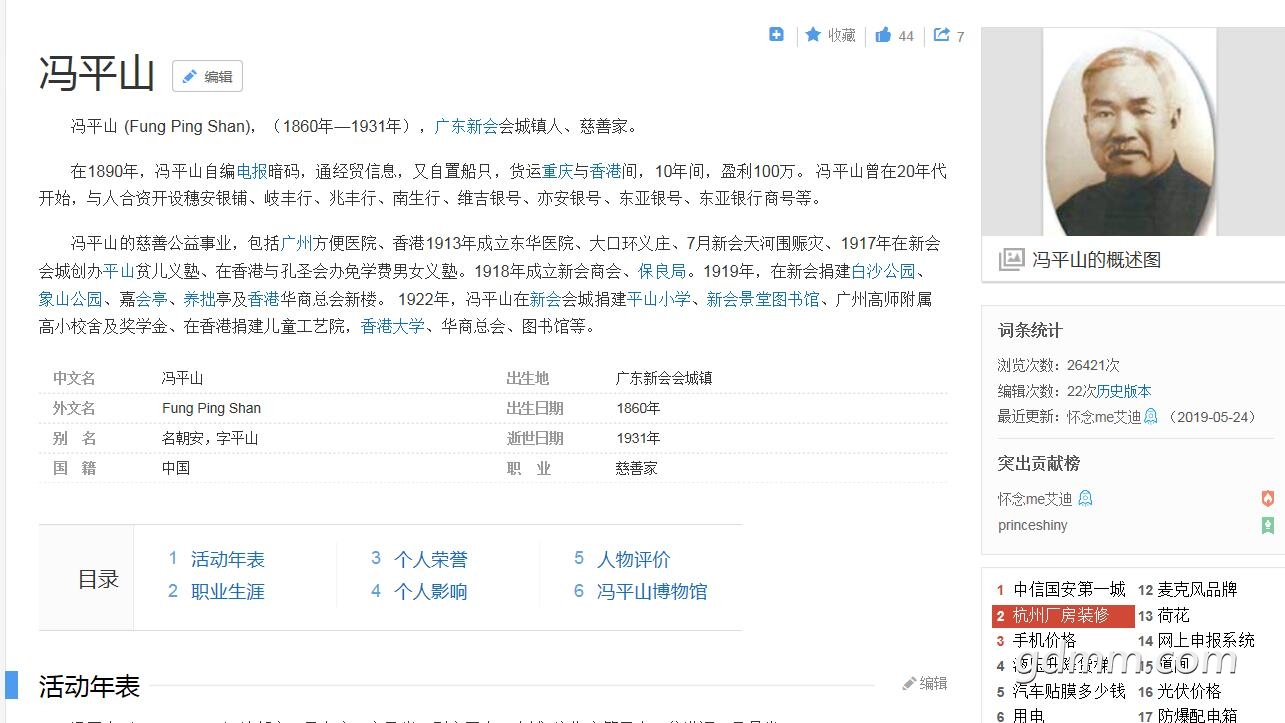Click the like count 44

pyautogui.click(x=906, y=36)
